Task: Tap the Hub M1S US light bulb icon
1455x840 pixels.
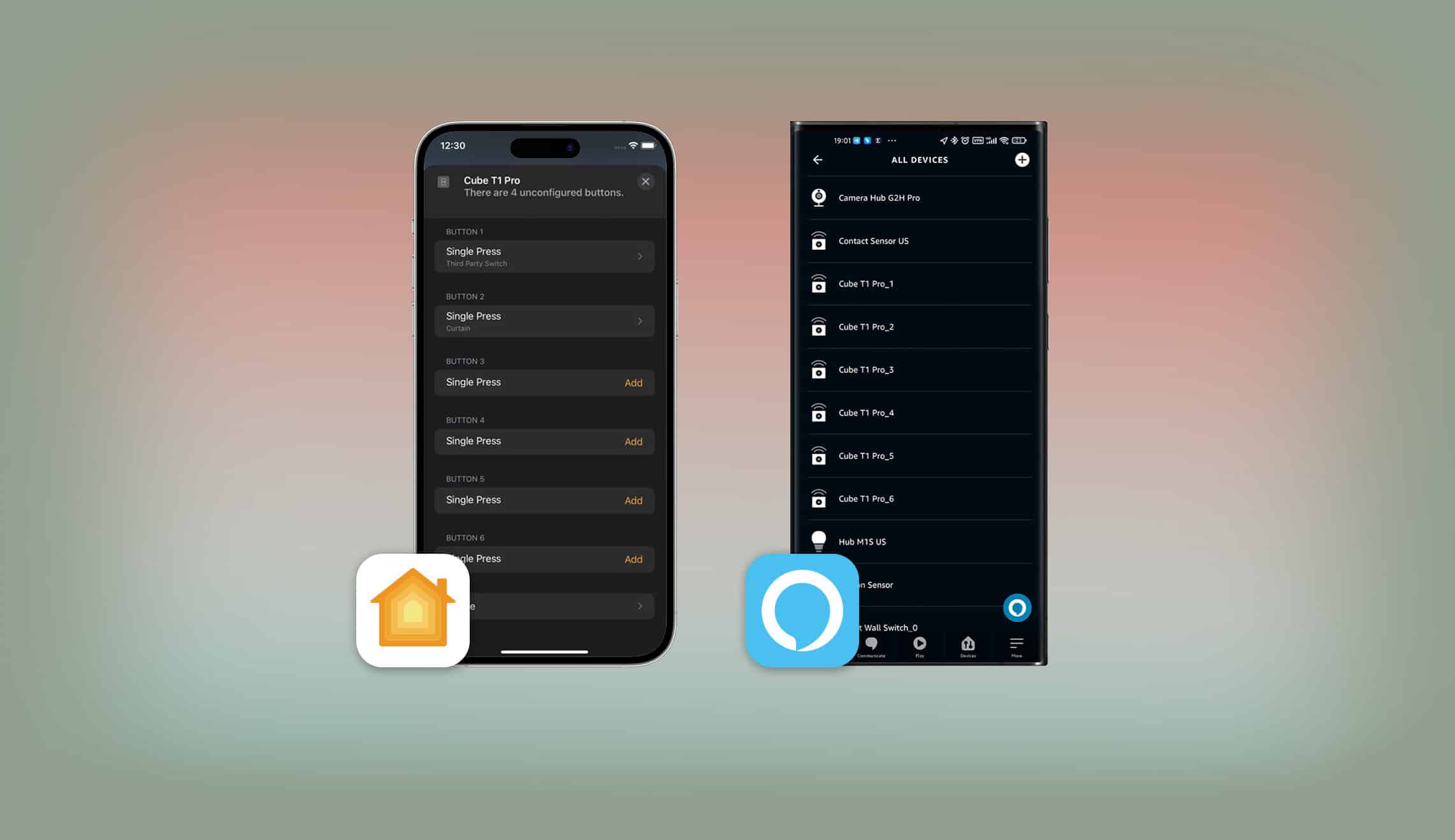Action: (819, 541)
